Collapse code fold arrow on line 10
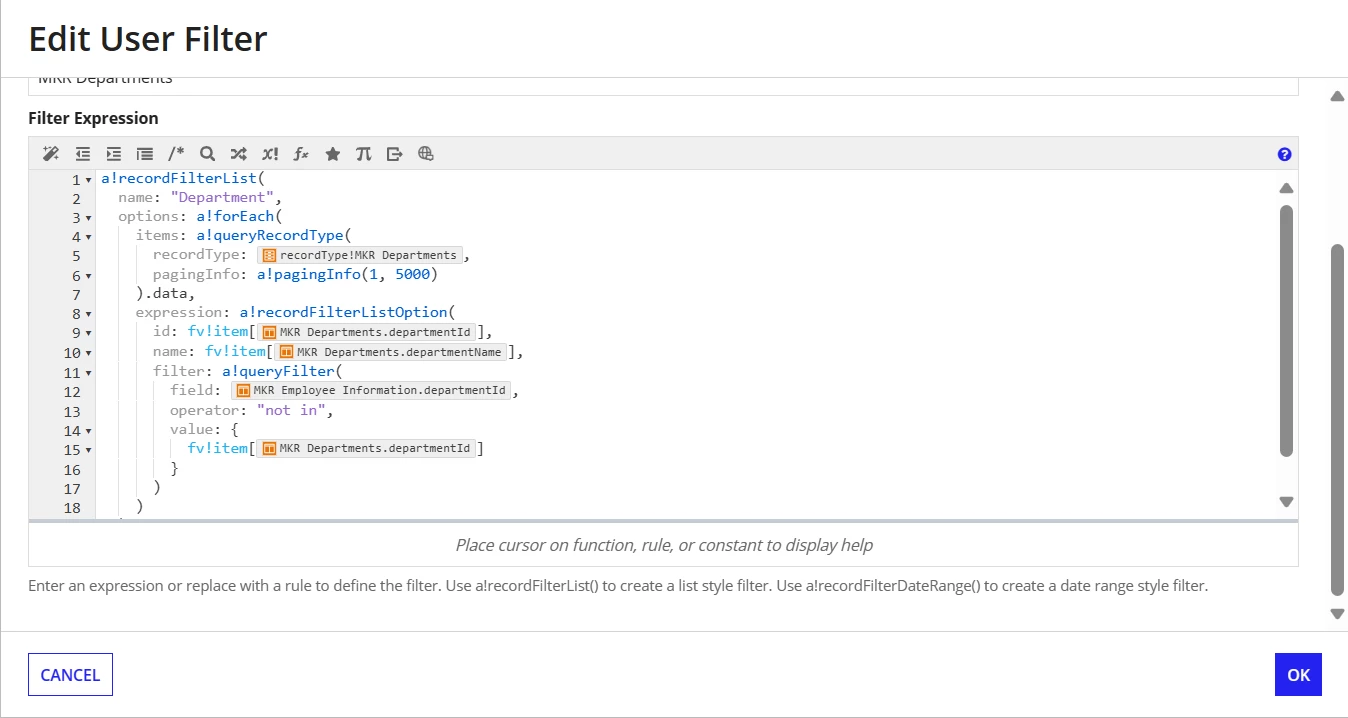 click(89, 353)
